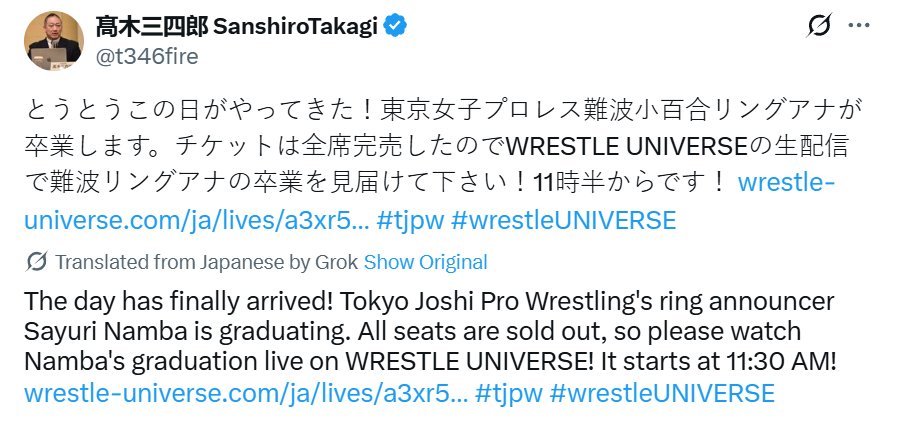
Task: Open the three-dot more options menu
Action: tap(859, 27)
